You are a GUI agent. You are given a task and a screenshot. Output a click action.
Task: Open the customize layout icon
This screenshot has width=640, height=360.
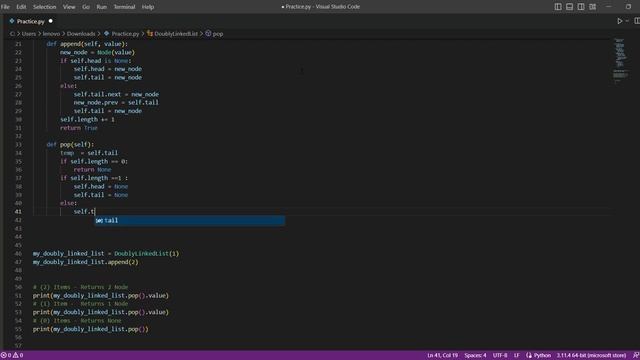click(593, 7)
